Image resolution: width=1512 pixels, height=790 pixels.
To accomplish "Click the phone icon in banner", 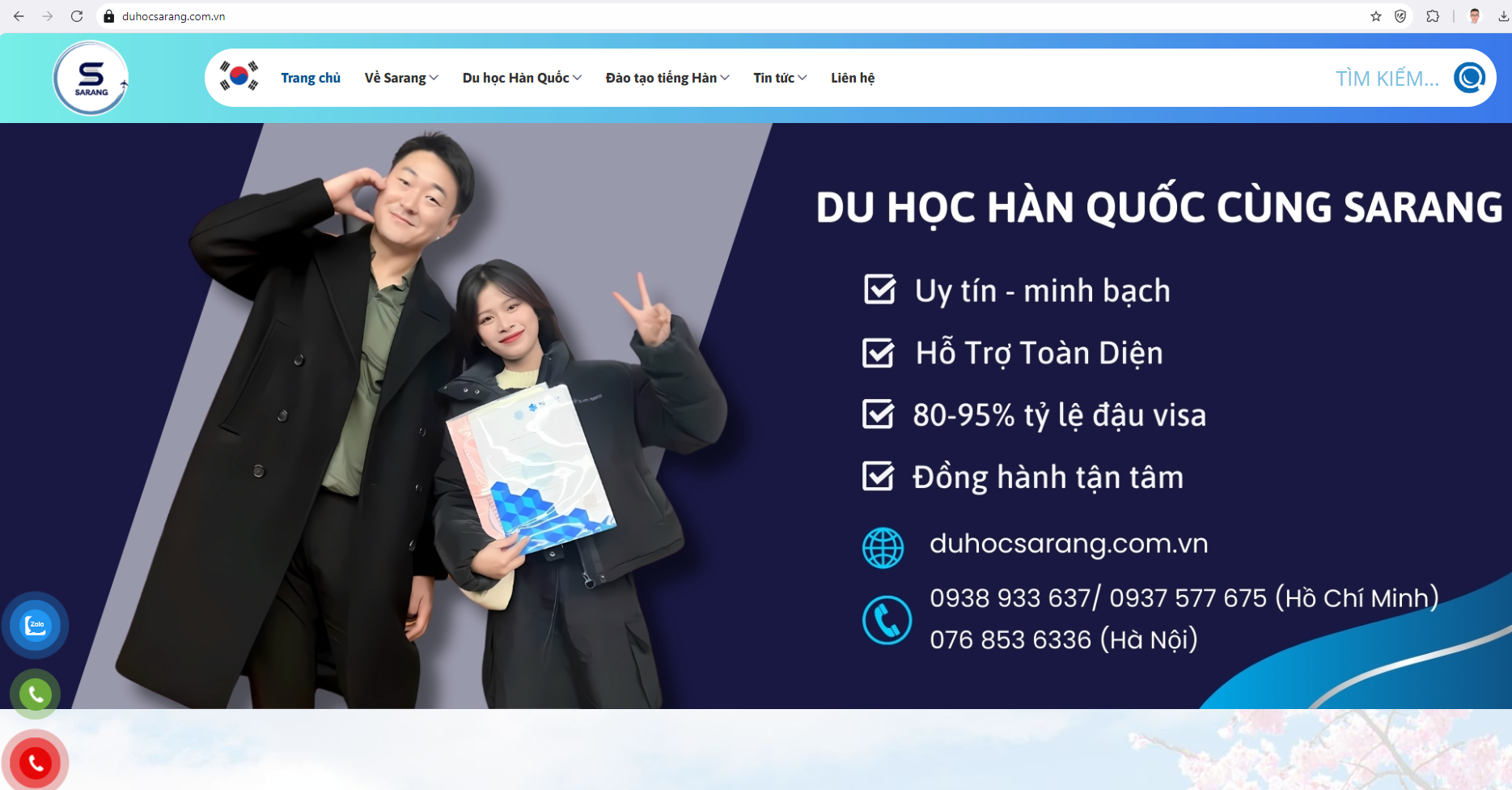I will pos(887,620).
